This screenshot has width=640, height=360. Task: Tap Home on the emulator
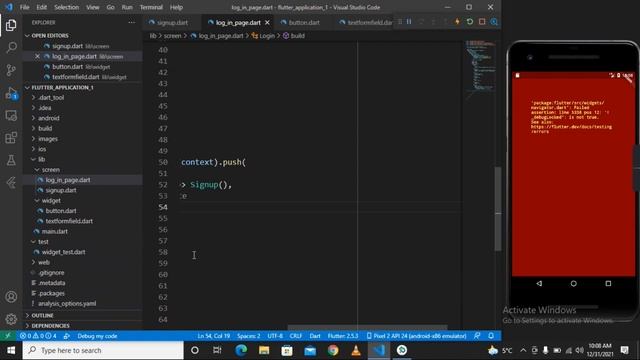click(x=573, y=283)
